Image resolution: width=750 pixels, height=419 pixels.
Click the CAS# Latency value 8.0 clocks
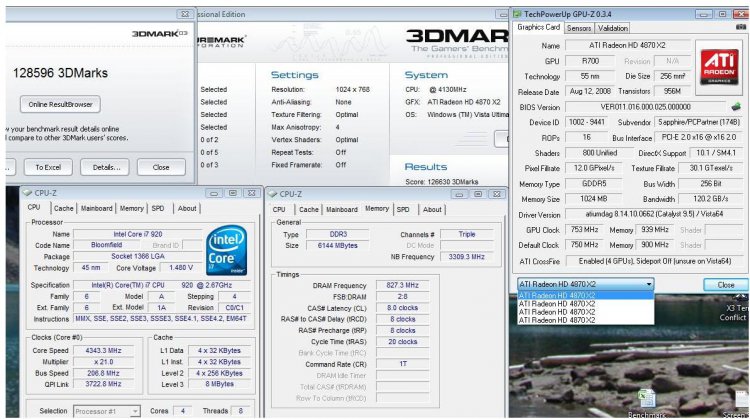[402, 308]
